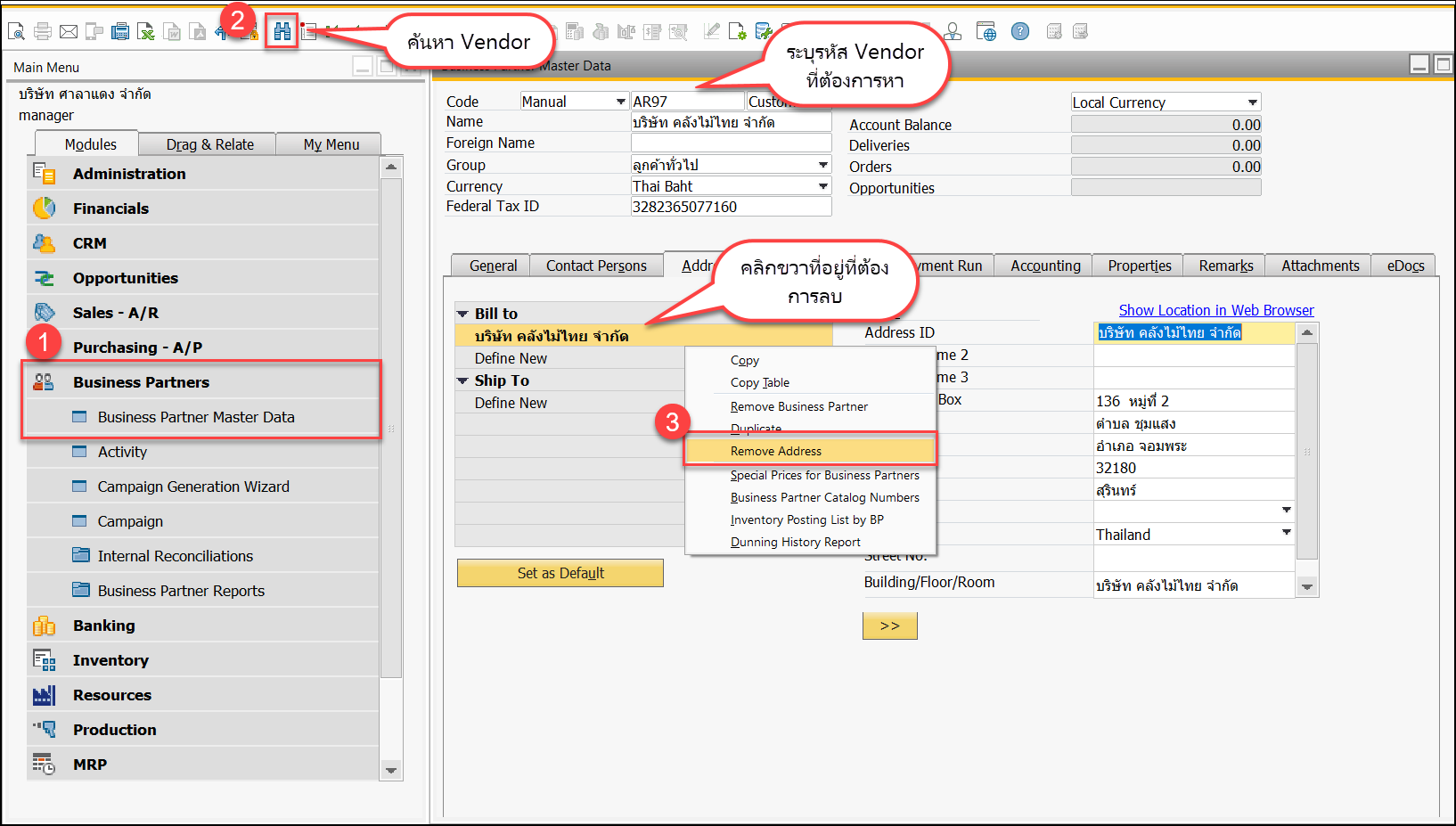Screen dimensions: 1456x826
Task: Open the Inventory module
Action: (203, 660)
